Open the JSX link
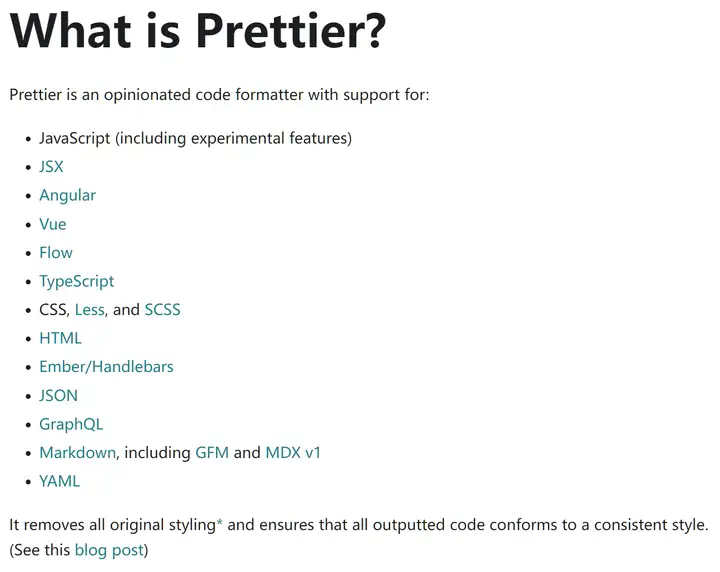The width and height of the screenshot is (720, 572). click(x=51, y=167)
